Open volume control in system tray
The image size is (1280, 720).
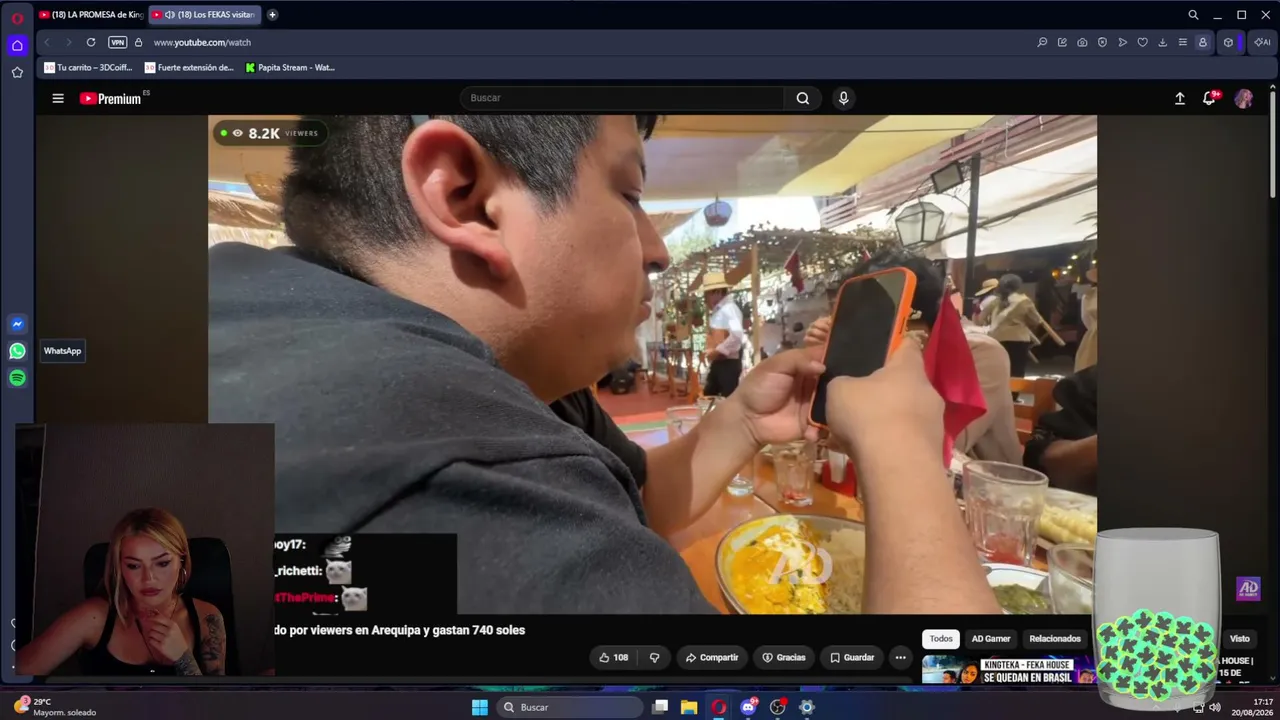click(1215, 707)
